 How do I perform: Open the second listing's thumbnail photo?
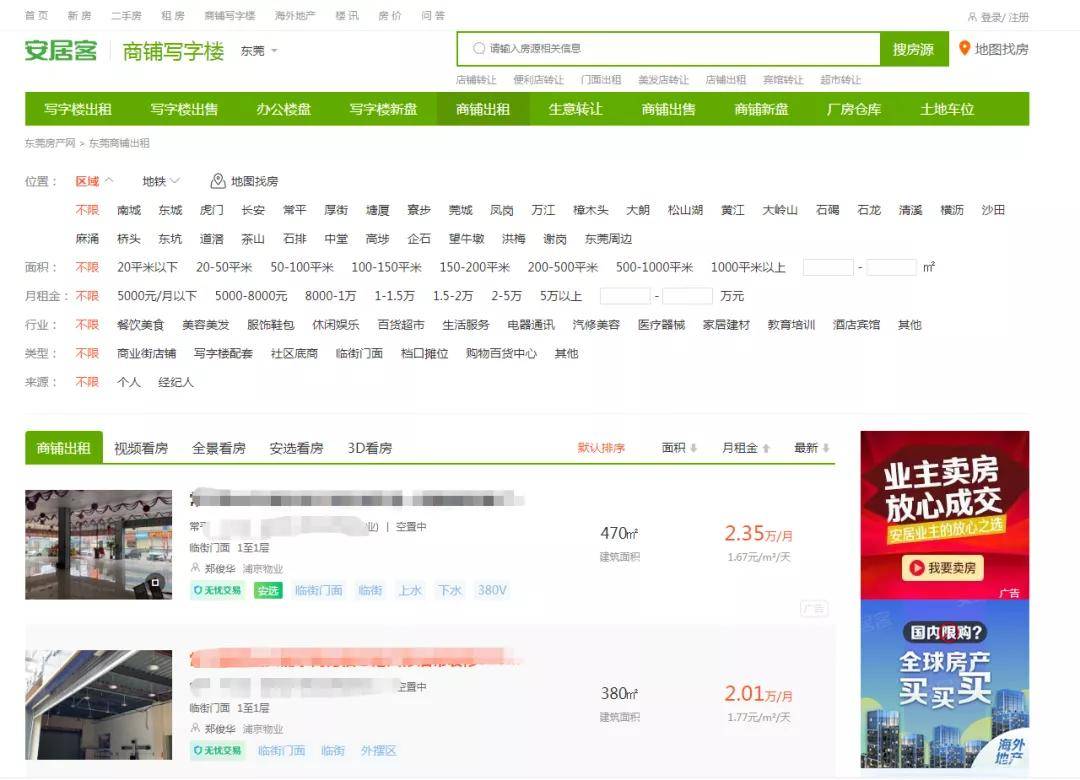[98, 704]
